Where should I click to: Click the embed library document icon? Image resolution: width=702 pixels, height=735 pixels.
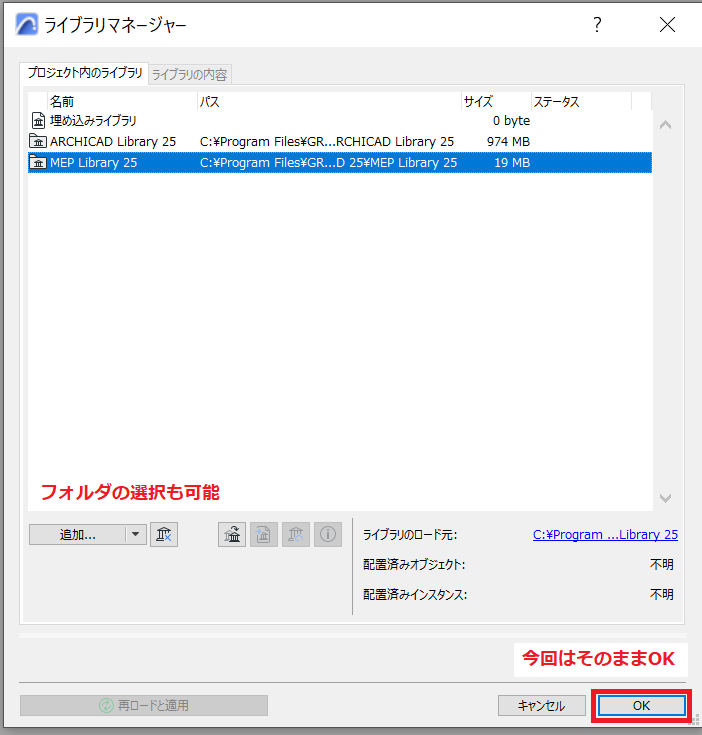(263, 534)
